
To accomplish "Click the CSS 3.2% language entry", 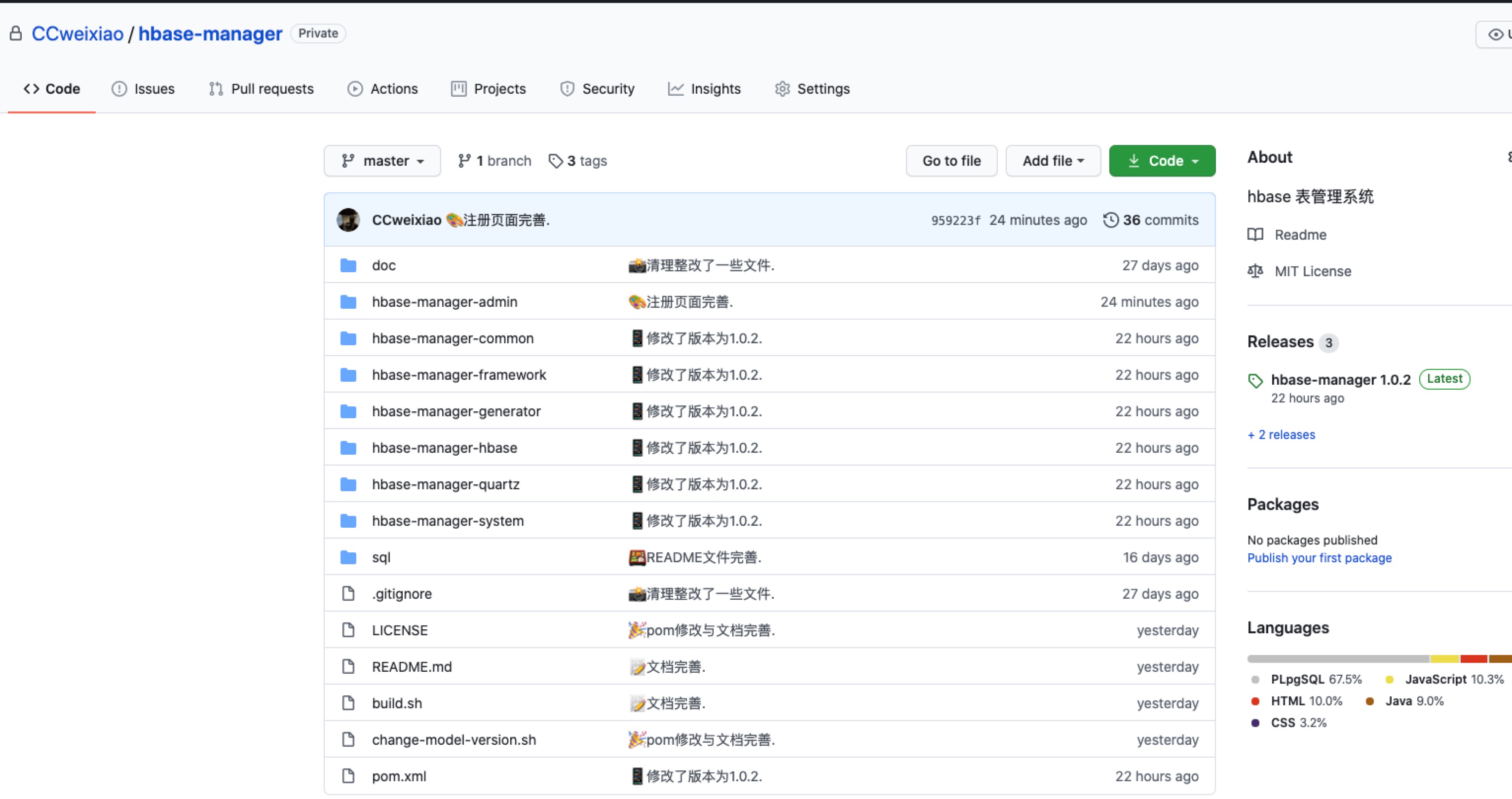I will pos(1288,723).
